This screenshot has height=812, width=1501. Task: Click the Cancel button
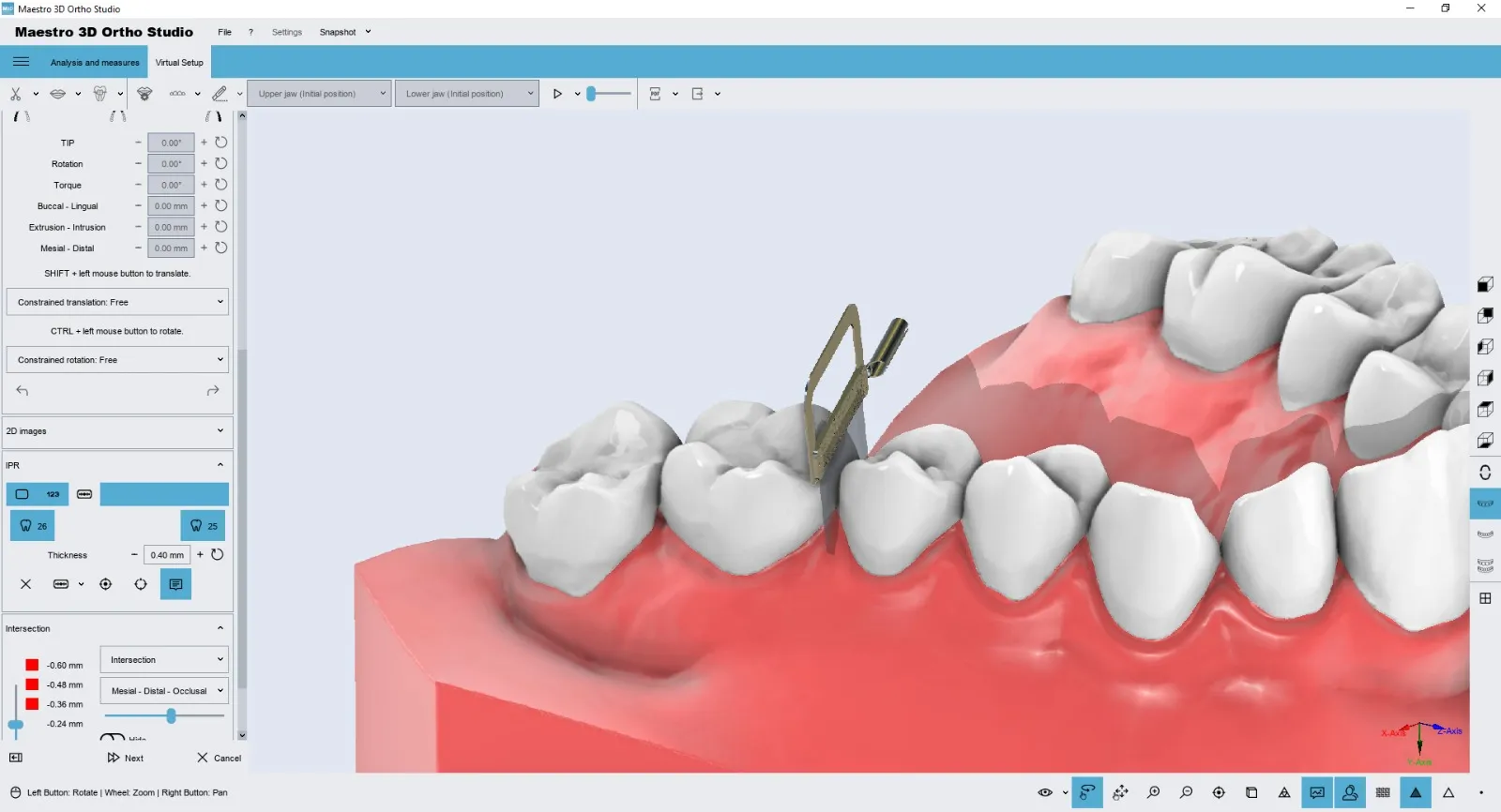click(x=220, y=758)
